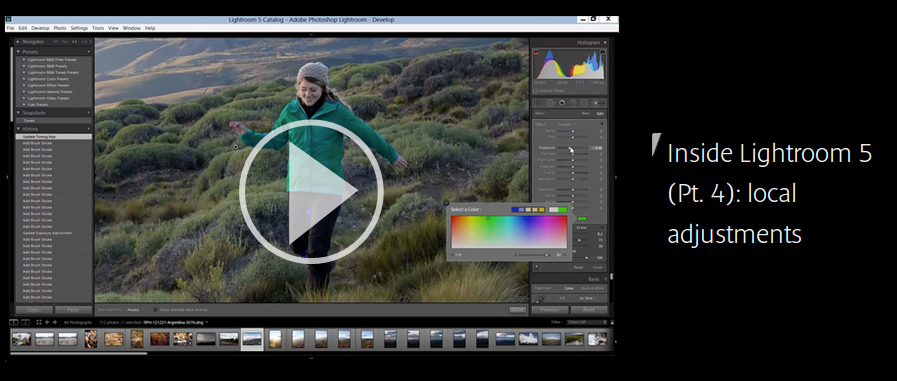
Task: Open the grid view icon in filmstrip bar
Action: [x=39, y=322]
